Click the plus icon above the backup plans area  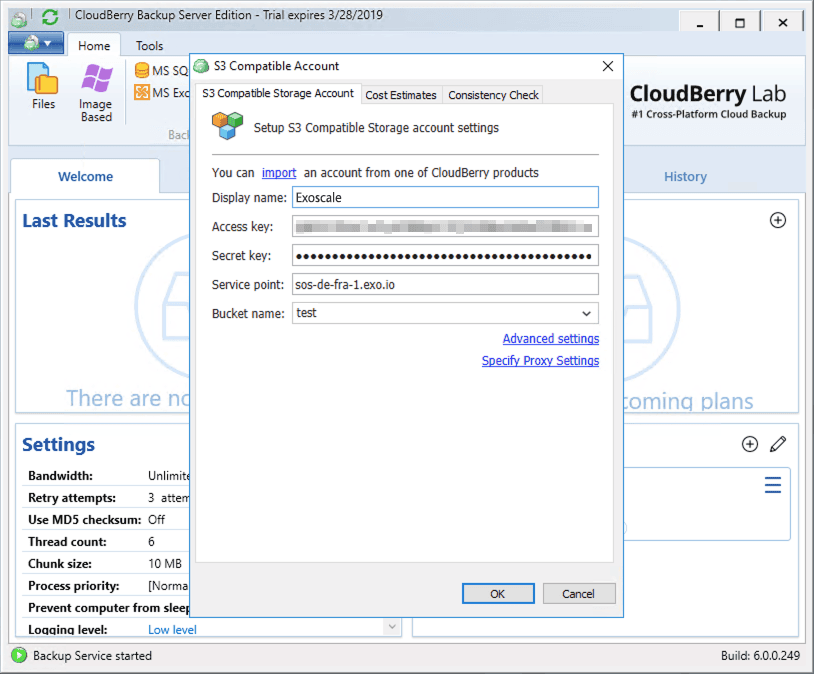point(778,220)
